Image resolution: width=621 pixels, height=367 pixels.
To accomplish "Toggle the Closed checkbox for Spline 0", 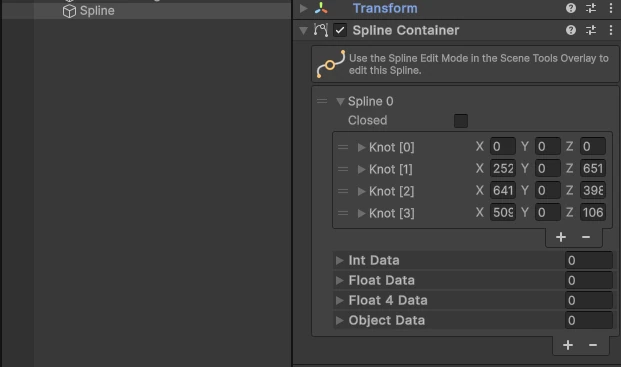I will tap(461, 121).
